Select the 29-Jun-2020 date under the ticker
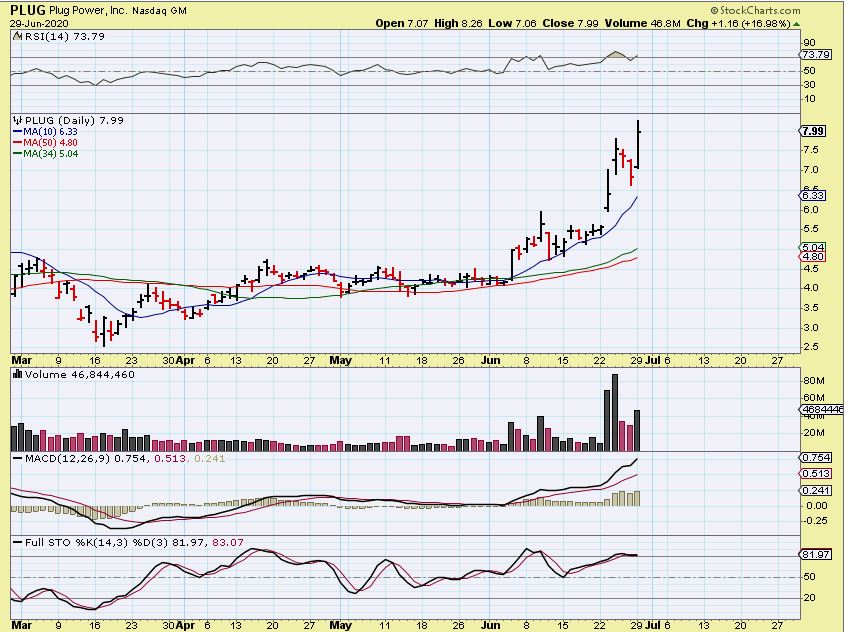848x632 pixels. (39, 24)
